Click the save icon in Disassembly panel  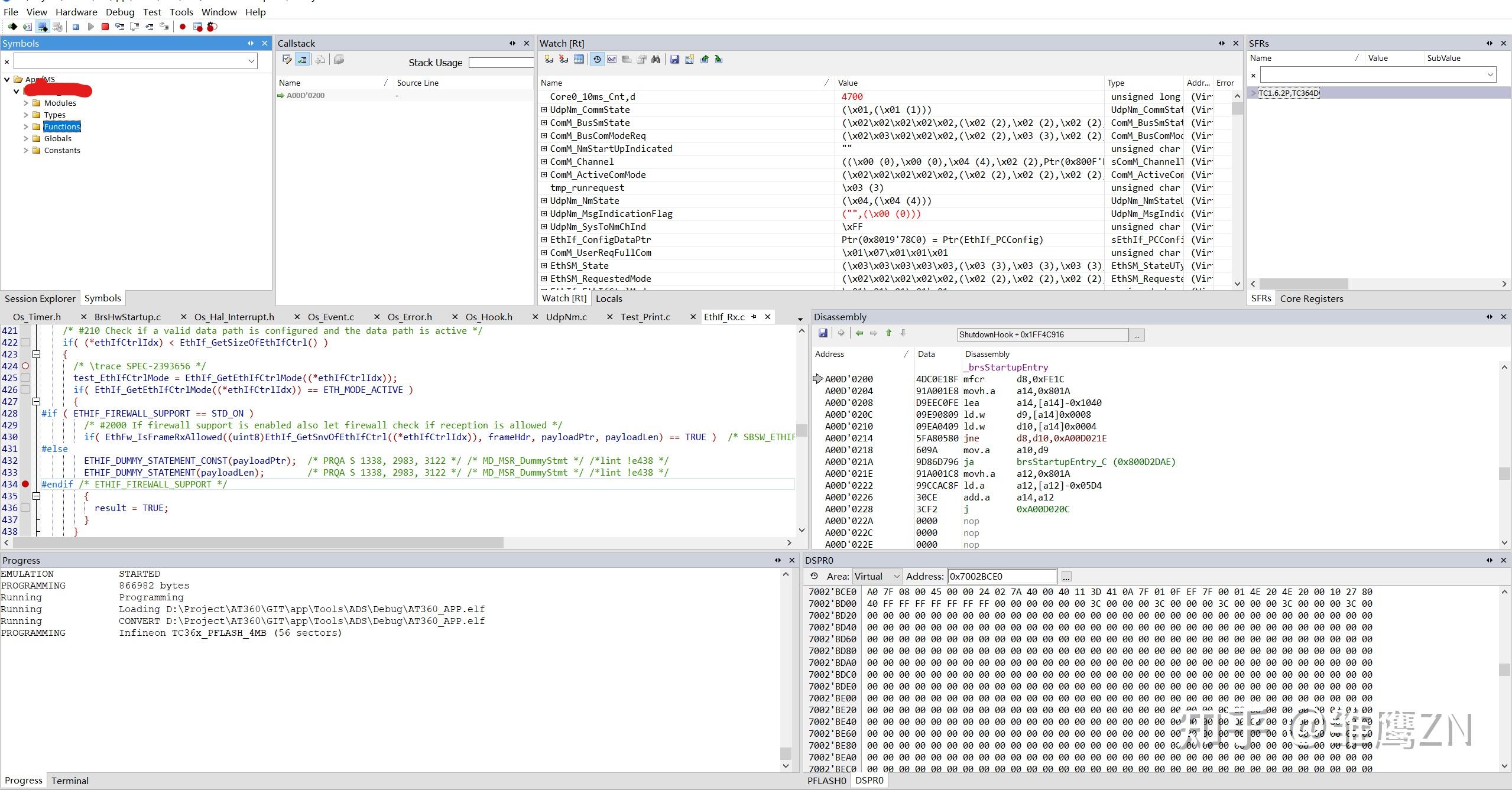pos(823,333)
